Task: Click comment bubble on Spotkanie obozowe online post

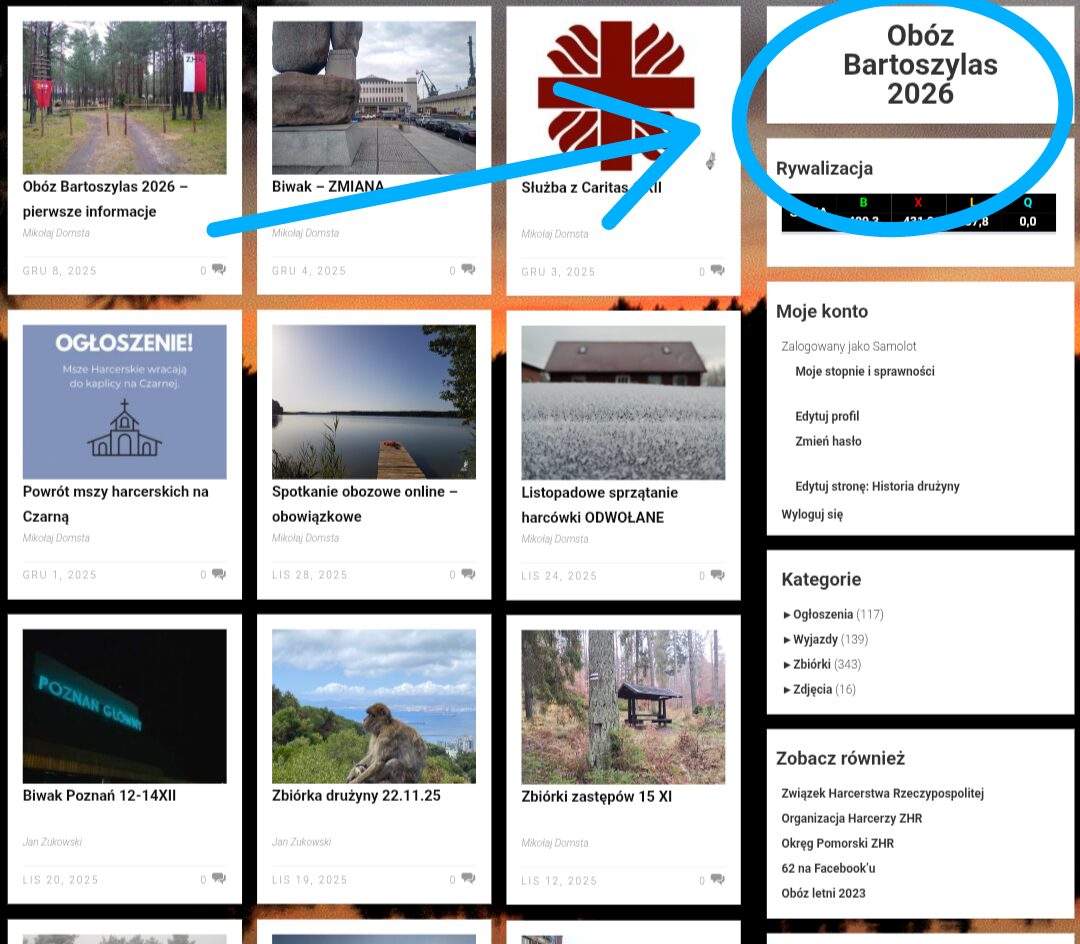Action: point(468,574)
